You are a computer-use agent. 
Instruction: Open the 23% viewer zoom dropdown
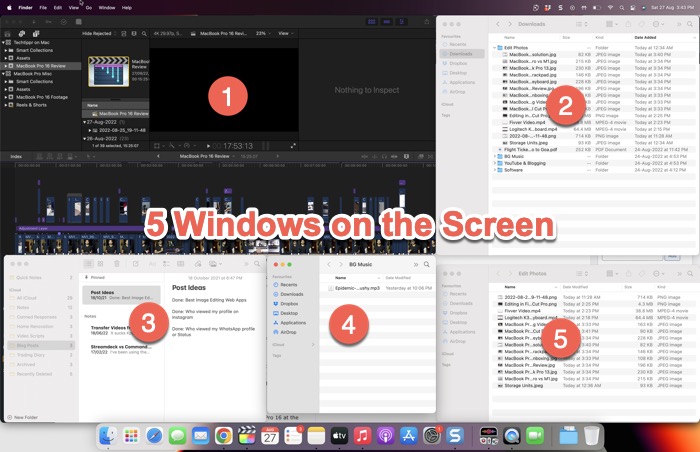[x=263, y=33]
